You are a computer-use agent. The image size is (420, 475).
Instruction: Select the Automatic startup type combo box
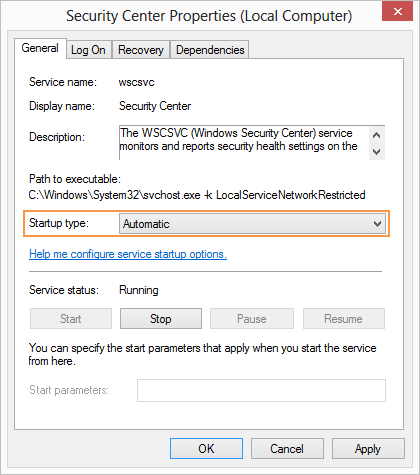point(252,224)
